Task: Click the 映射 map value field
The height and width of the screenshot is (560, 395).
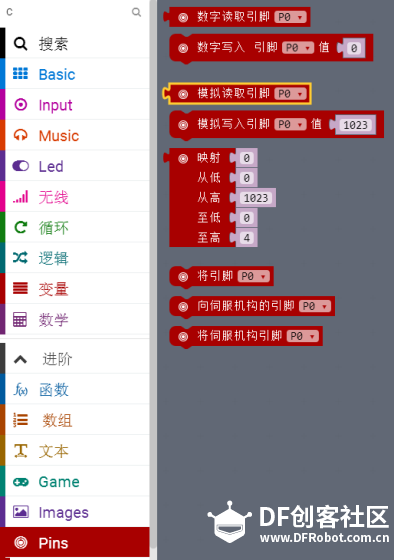Action: click(246, 158)
